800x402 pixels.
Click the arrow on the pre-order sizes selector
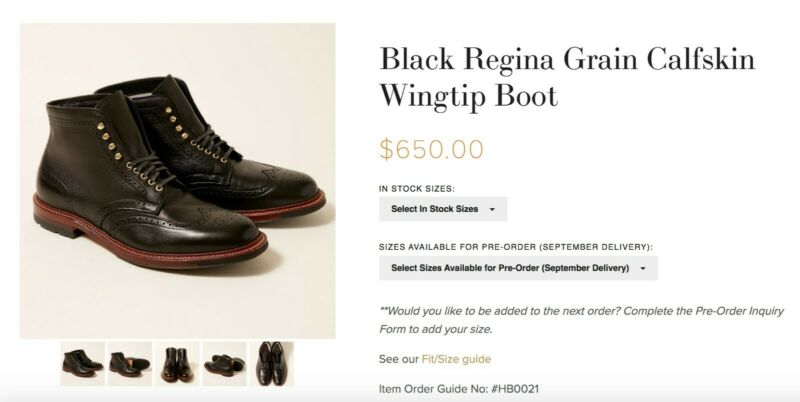tap(642, 268)
